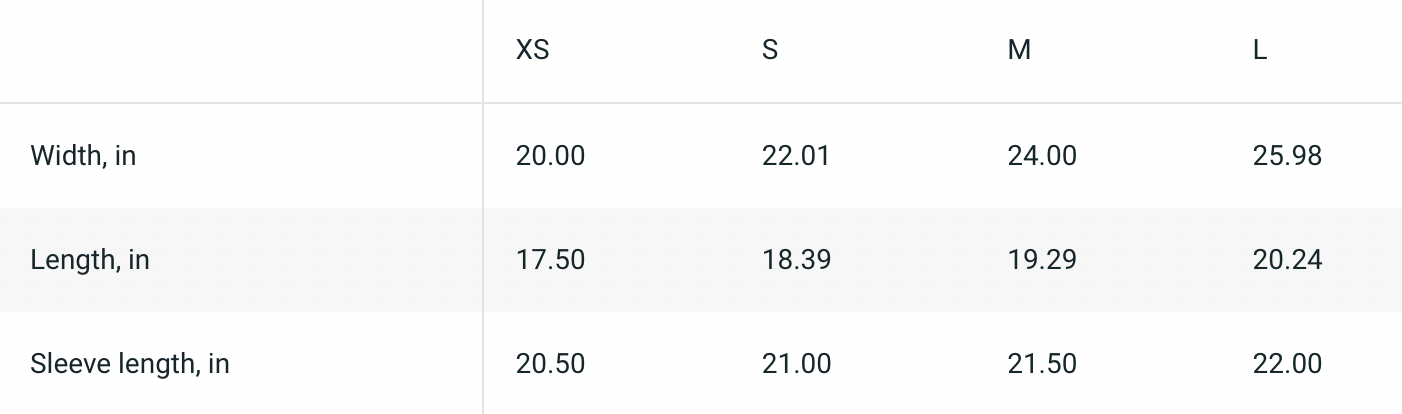Select the "Sleeve length, in" row label
Image resolution: width=1402 pixels, height=414 pixels.
pyautogui.click(x=130, y=364)
